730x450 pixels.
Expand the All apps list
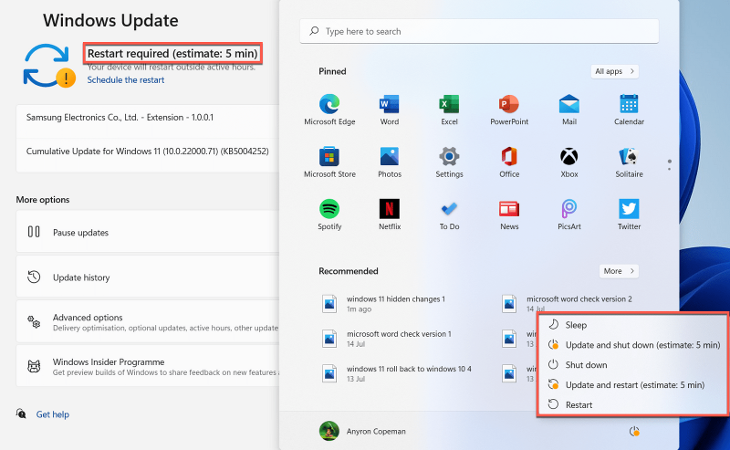pos(615,71)
